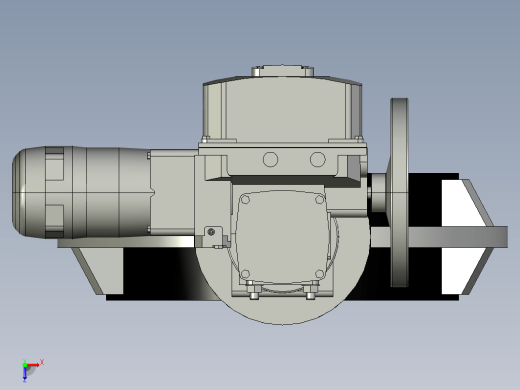
Task: Select the left bolt below the square cover
Action: tap(254, 291)
